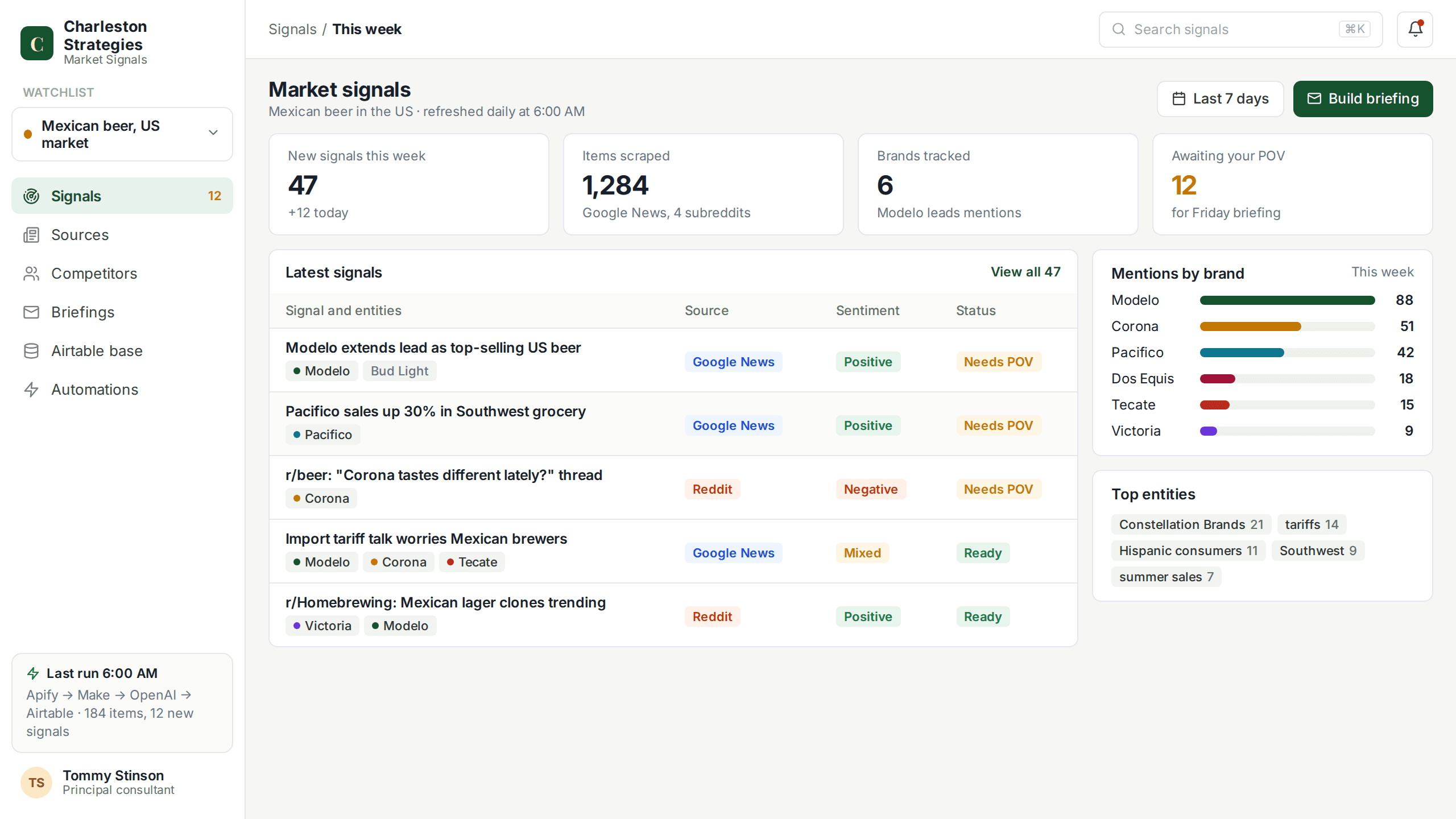
Task: Click the Constellation Brands 21 entity chip
Action: coord(1191,524)
